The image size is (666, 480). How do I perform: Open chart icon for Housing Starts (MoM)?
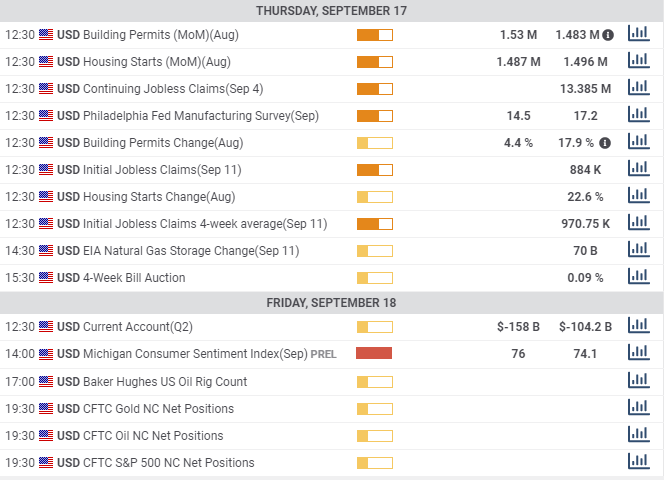(x=639, y=61)
